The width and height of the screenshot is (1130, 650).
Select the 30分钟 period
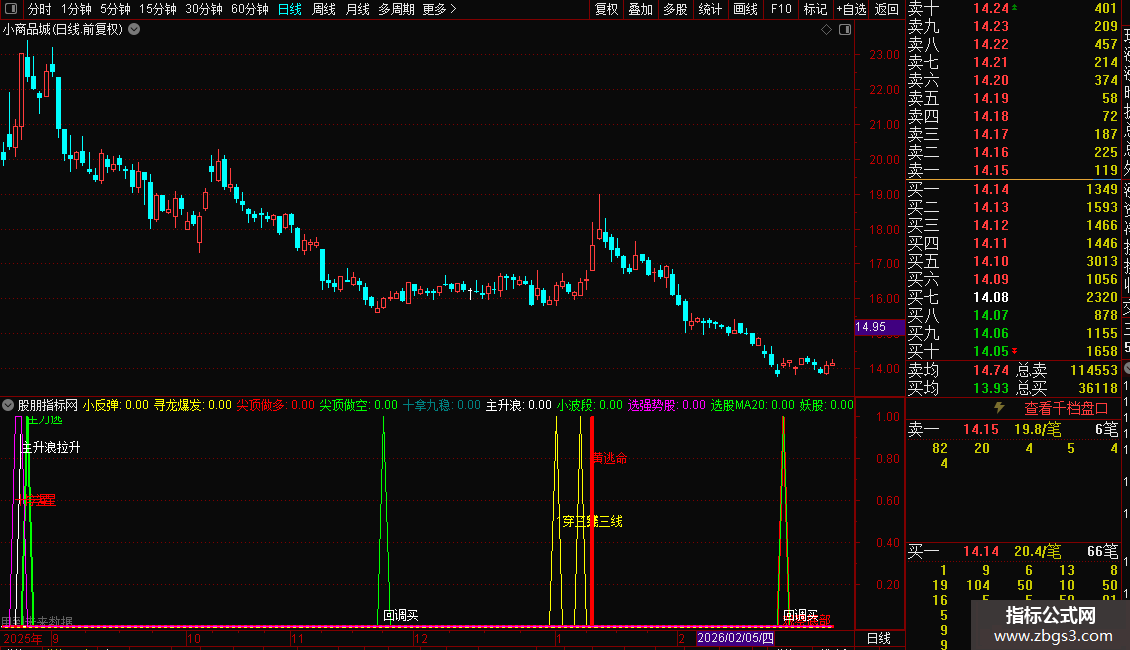(203, 9)
